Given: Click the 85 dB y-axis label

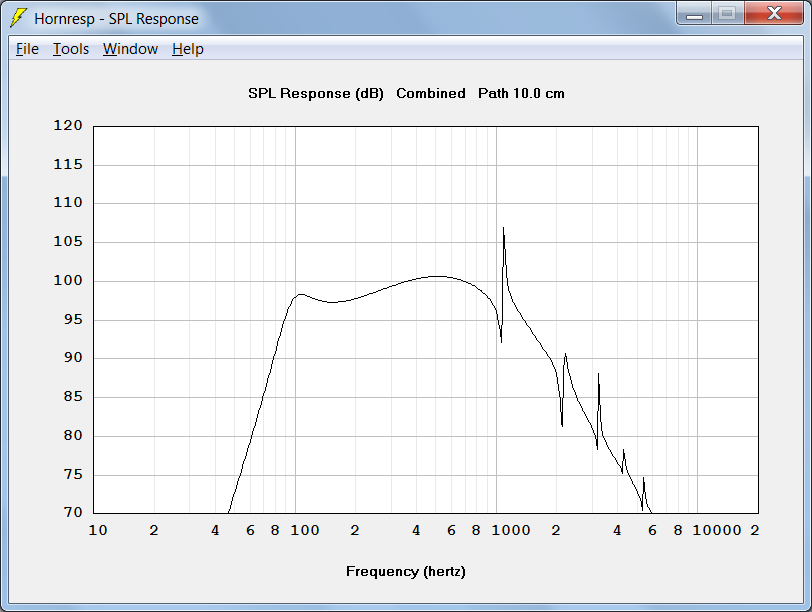Looking at the screenshot, I should tap(73, 397).
